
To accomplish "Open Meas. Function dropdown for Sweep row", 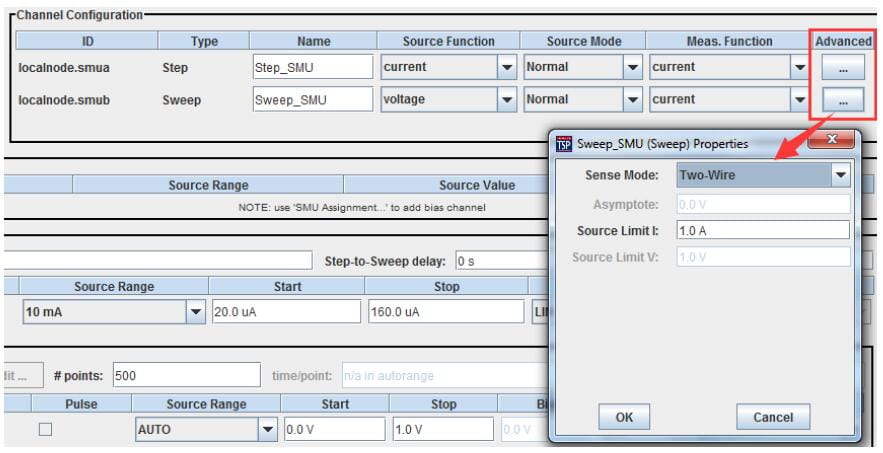I will pos(799,100).
